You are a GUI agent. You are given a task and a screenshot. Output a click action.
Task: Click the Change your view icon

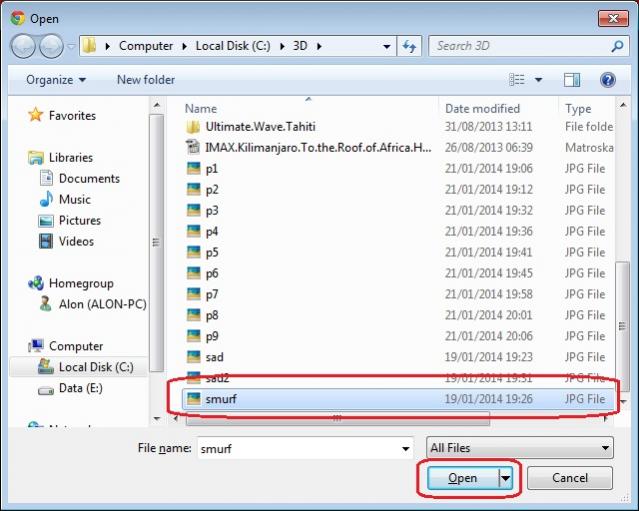(517, 80)
